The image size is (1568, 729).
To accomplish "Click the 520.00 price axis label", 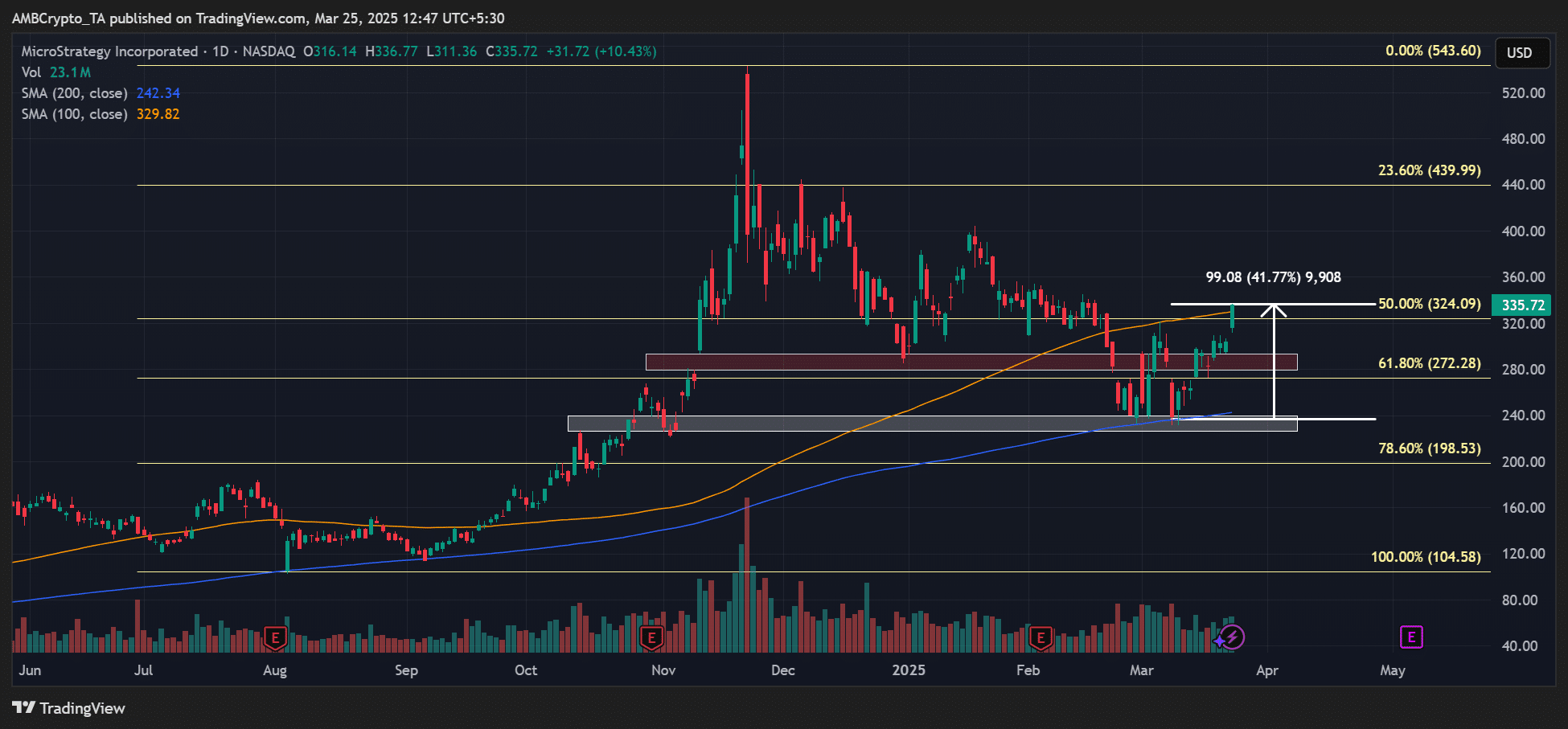I will pyautogui.click(x=1523, y=93).
